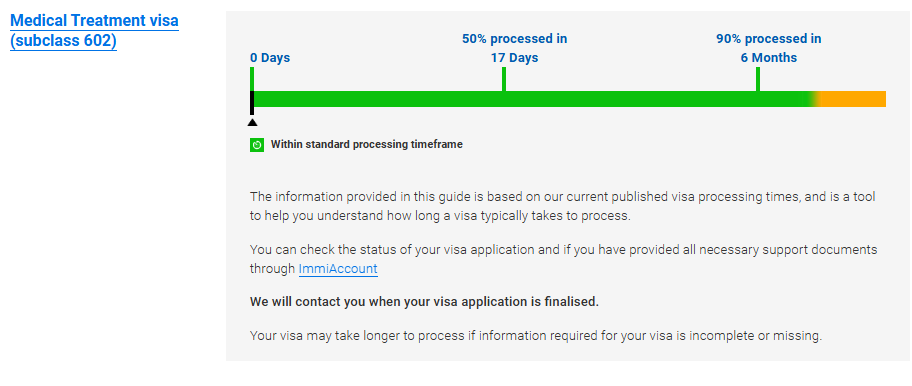Open the ImmiAccount link
Viewport: 912px width, 386px height.
[x=338, y=269]
